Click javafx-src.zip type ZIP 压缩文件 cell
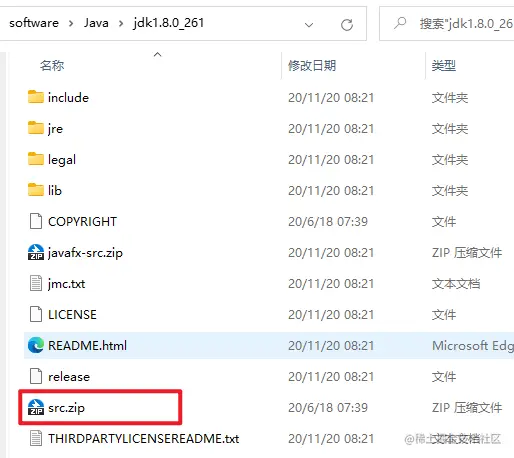The height and width of the screenshot is (458, 514). coord(467,253)
